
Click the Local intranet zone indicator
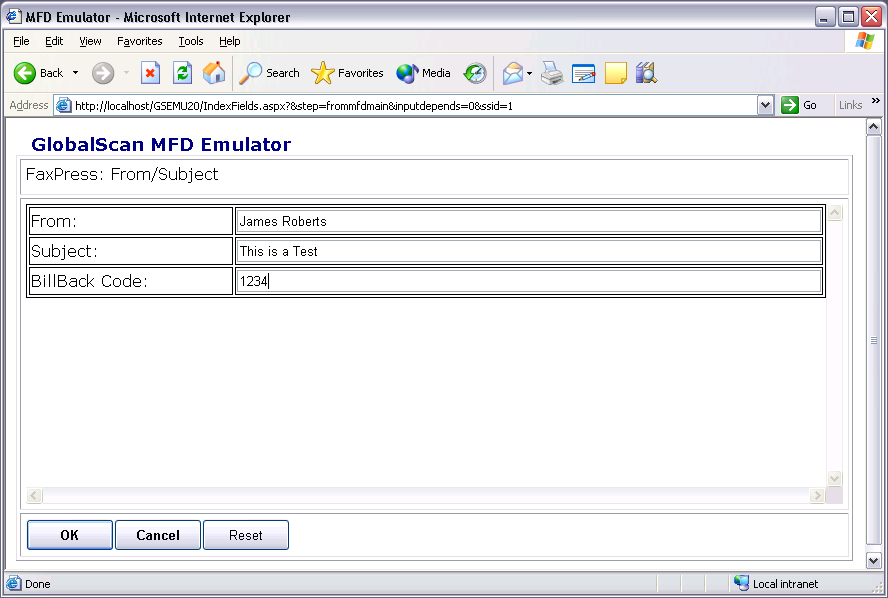coord(776,583)
